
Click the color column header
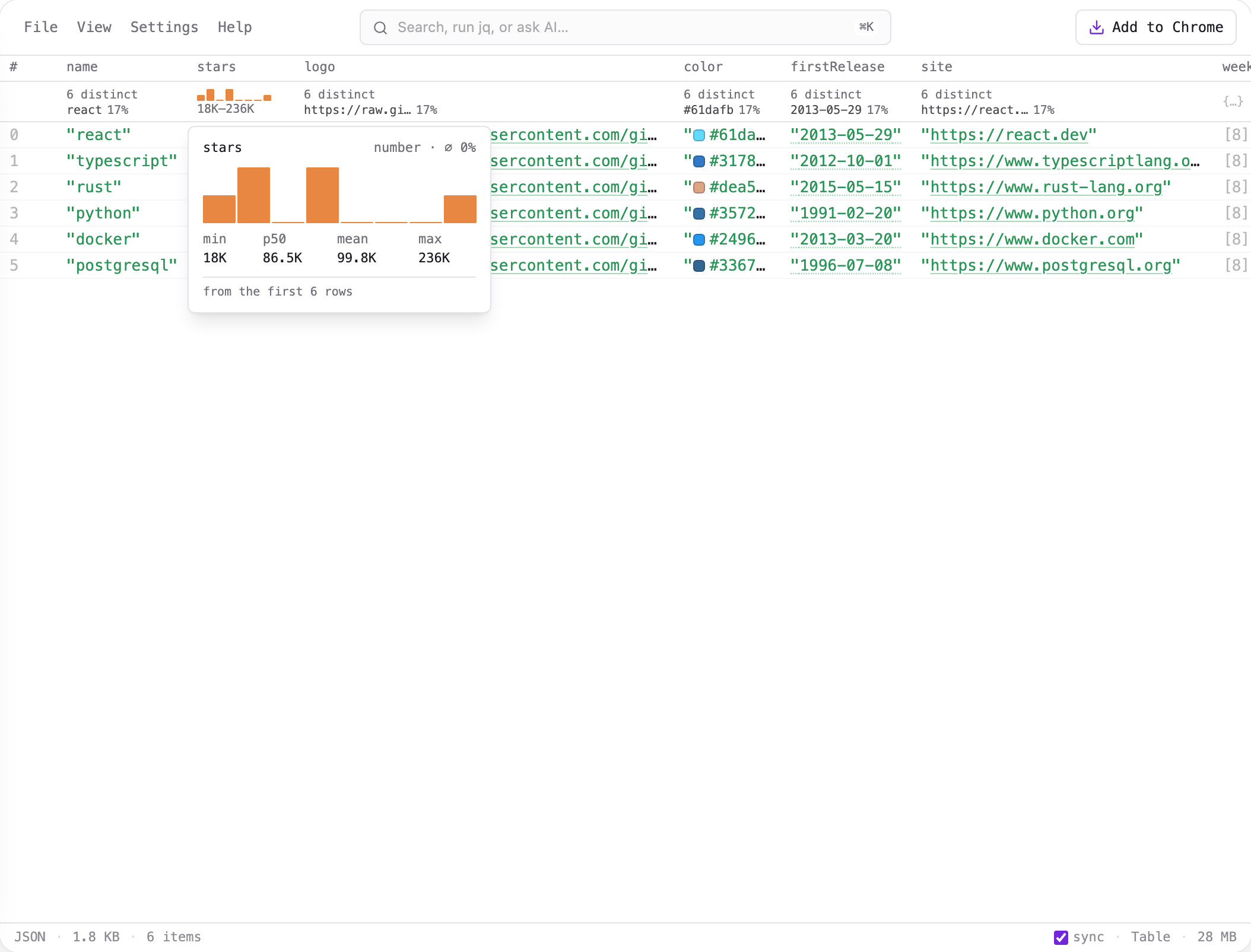(x=703, y=67)
